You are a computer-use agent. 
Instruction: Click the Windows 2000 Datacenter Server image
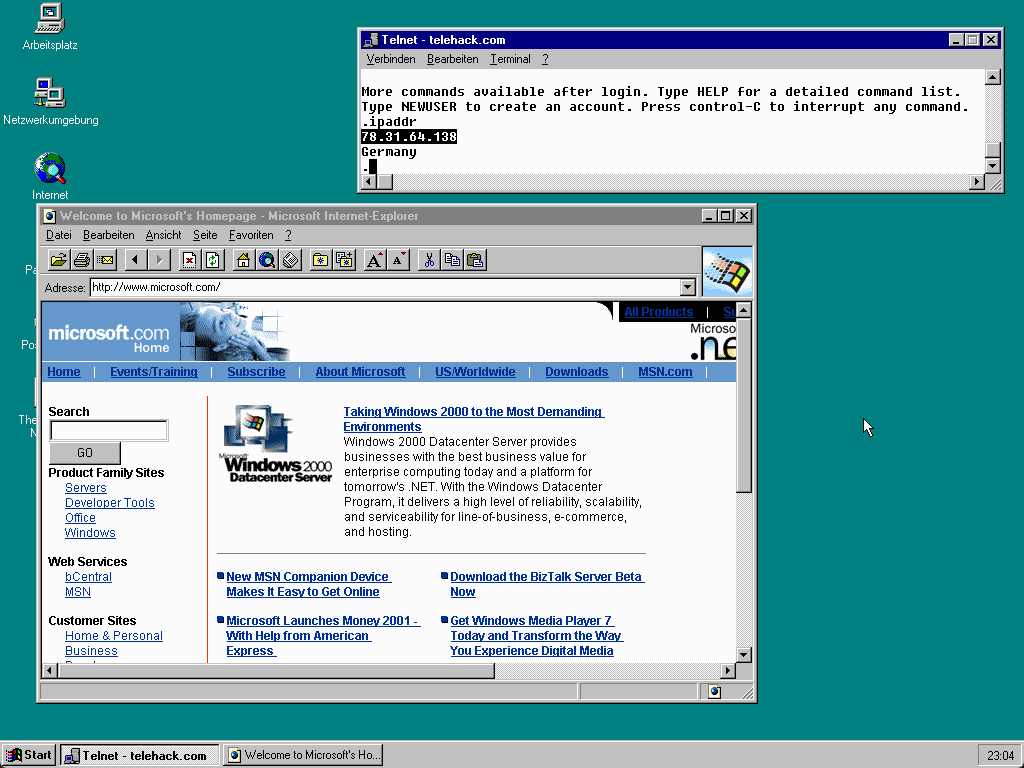tap(276, 443)
